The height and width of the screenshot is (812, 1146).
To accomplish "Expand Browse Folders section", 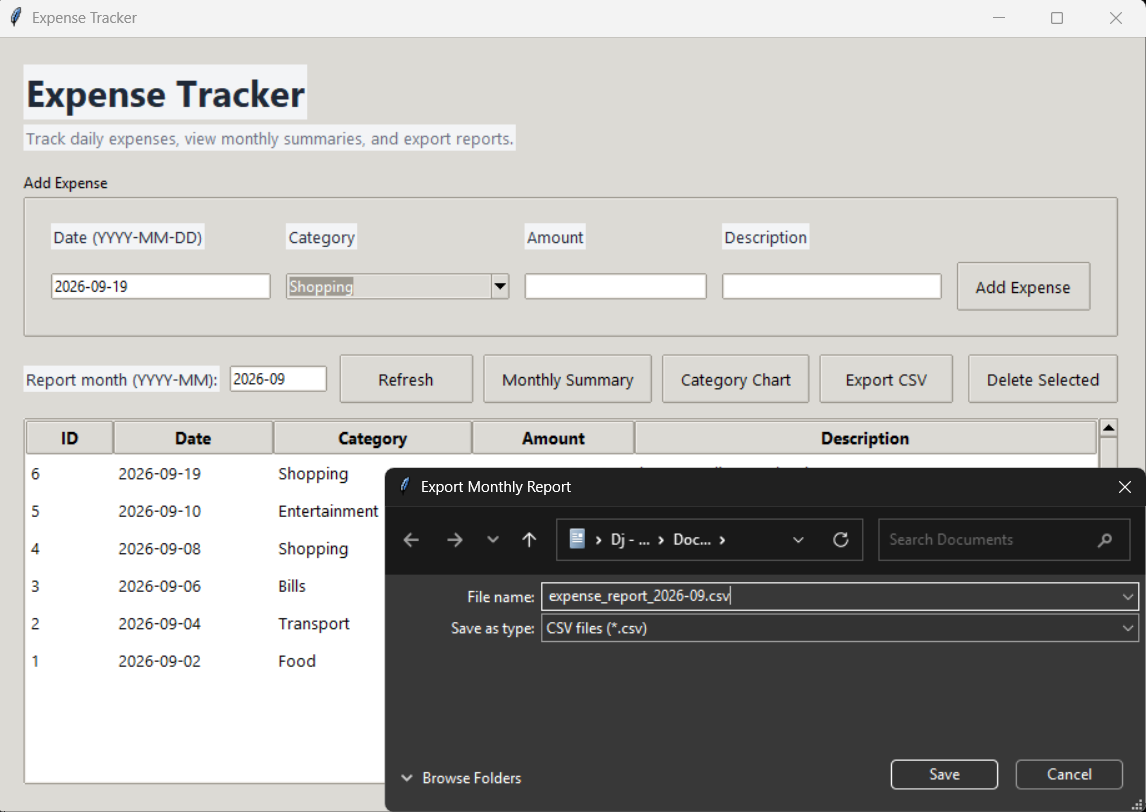I will click(461, 778).
